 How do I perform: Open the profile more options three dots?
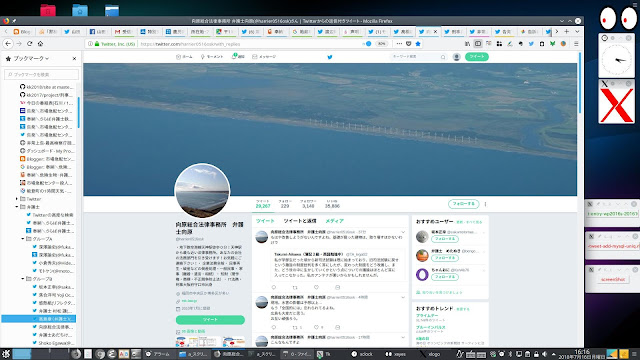click(485, 204)
